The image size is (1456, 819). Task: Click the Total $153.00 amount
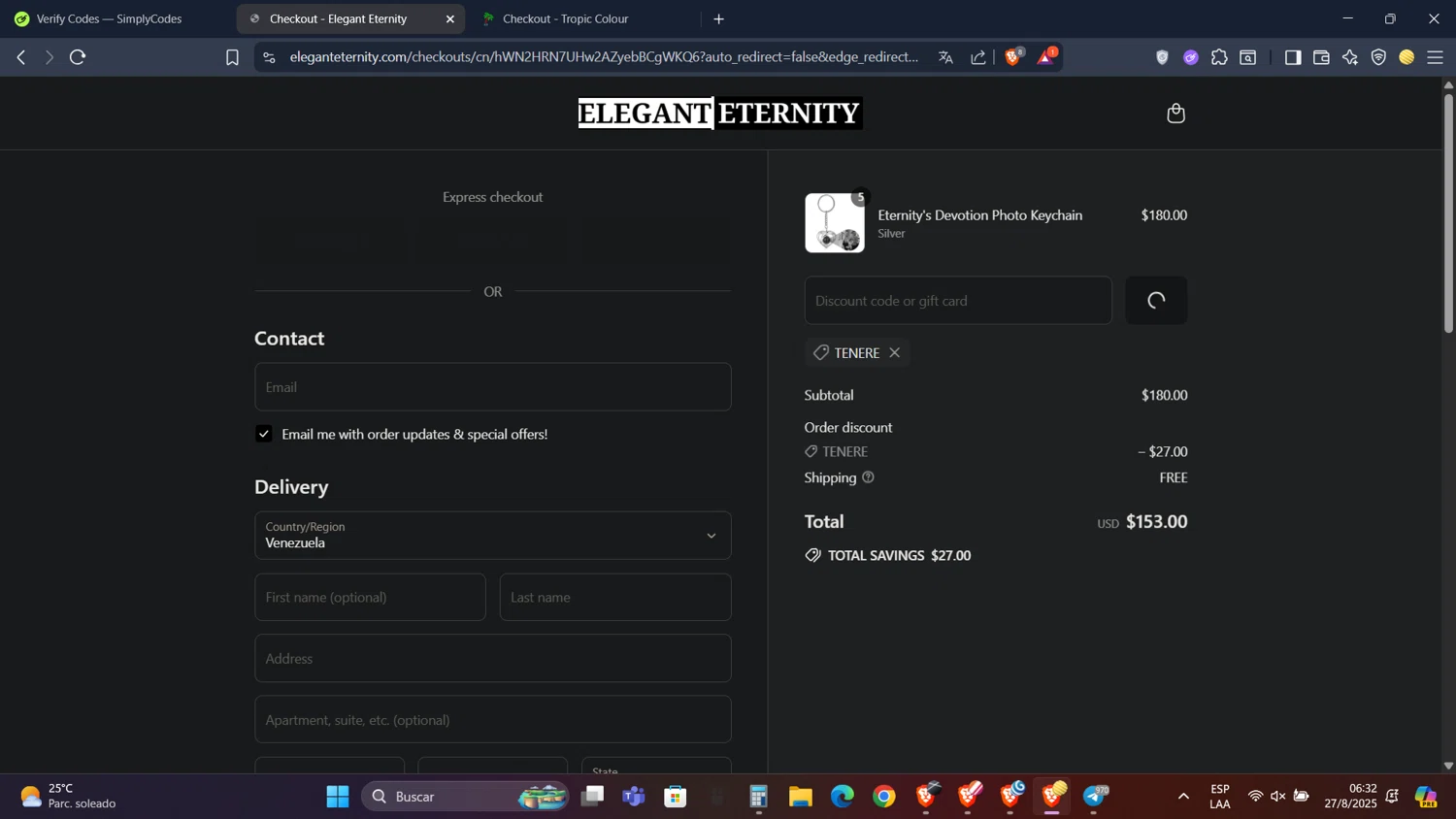pos(1156,522)
